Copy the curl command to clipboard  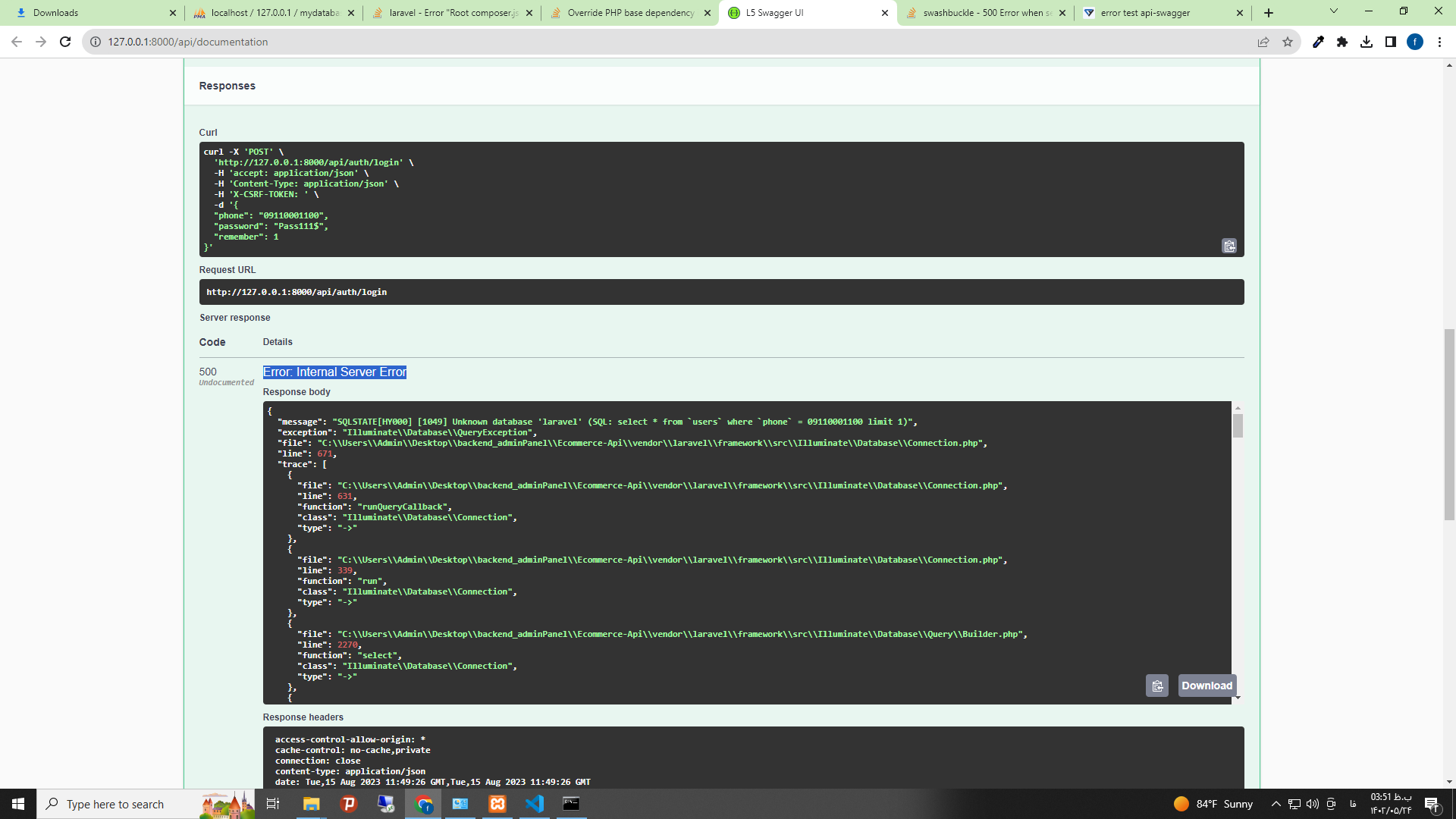[1228, 246]
